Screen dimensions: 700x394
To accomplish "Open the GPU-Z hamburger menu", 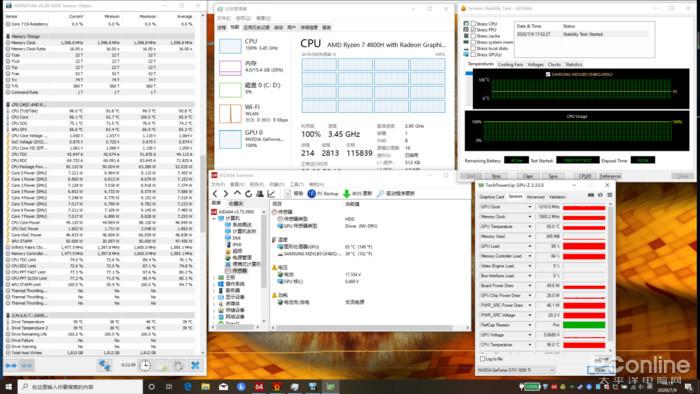I will pos(609,195).
